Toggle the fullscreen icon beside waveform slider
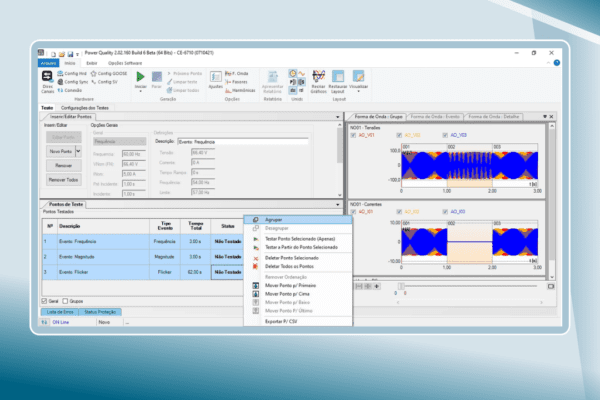The width and height of the screenshot is (600, 400). pyautogui.click(x=551, y=286)
